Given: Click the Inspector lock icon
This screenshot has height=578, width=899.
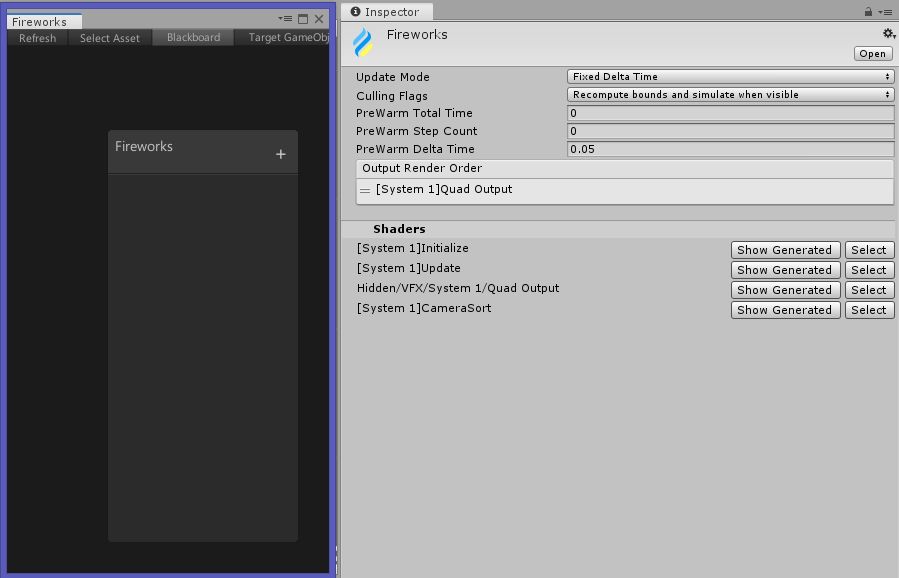Looking at the screenshot, I should coord(868,12).
